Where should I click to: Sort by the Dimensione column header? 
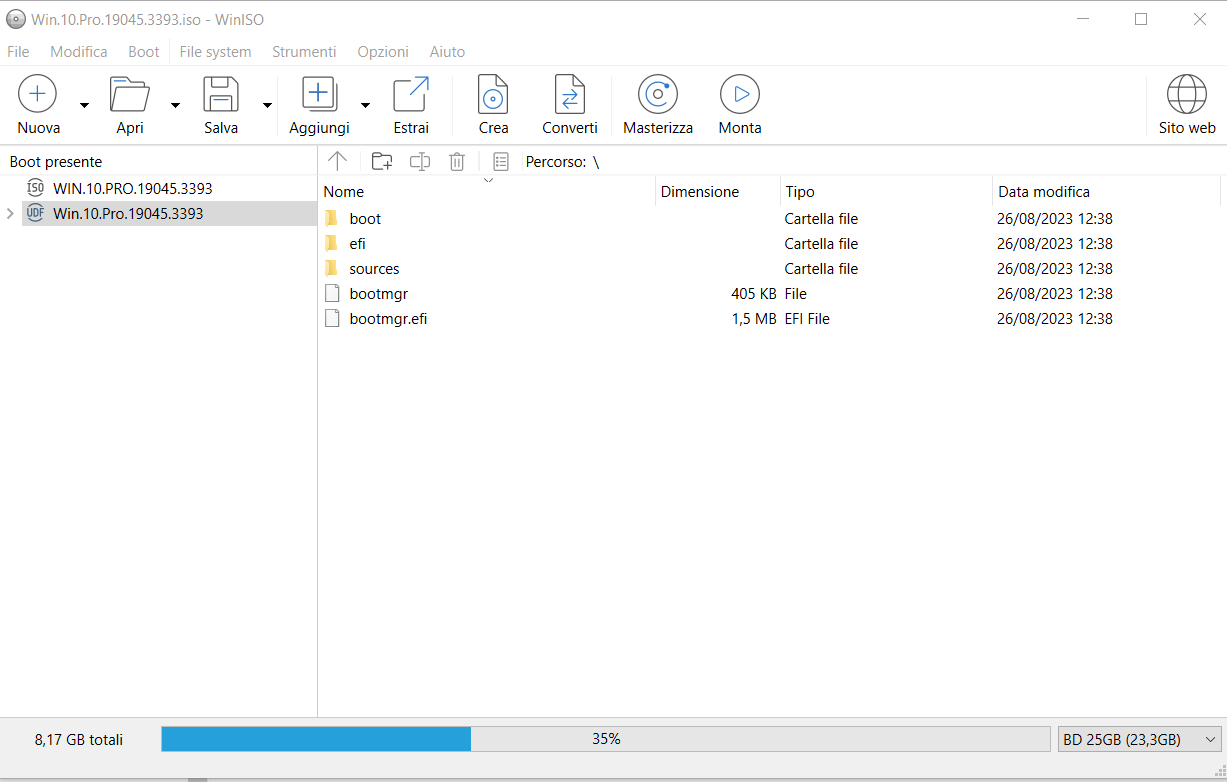tap(717, 191)
